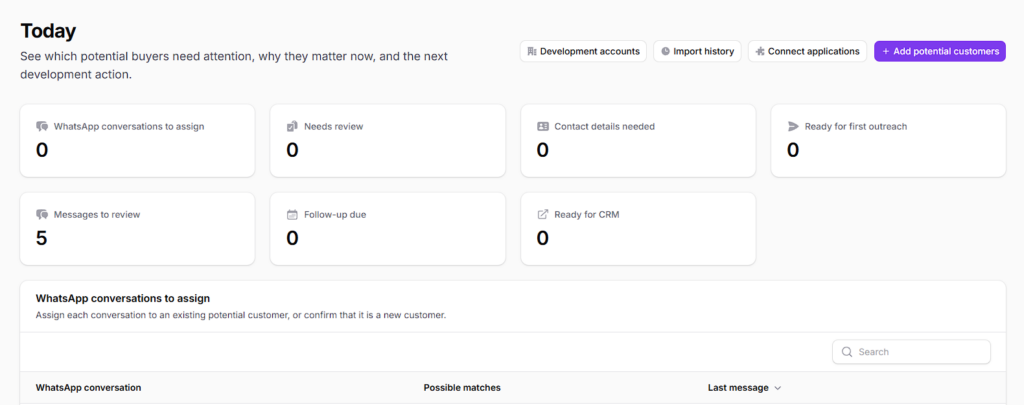Select the Ready for CRM card
This screenshot has width=1024, height=405.
click(638, 229)
